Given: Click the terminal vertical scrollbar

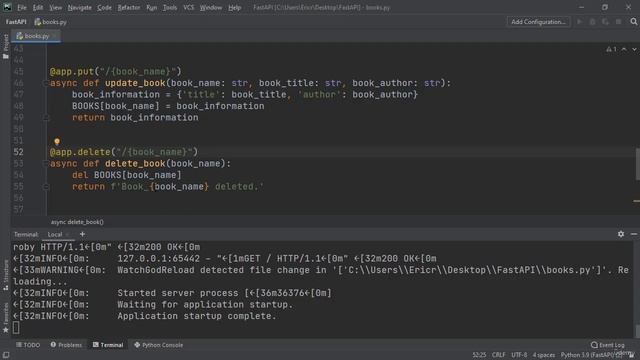Looking at the screenshot, I should click(637, 330).
